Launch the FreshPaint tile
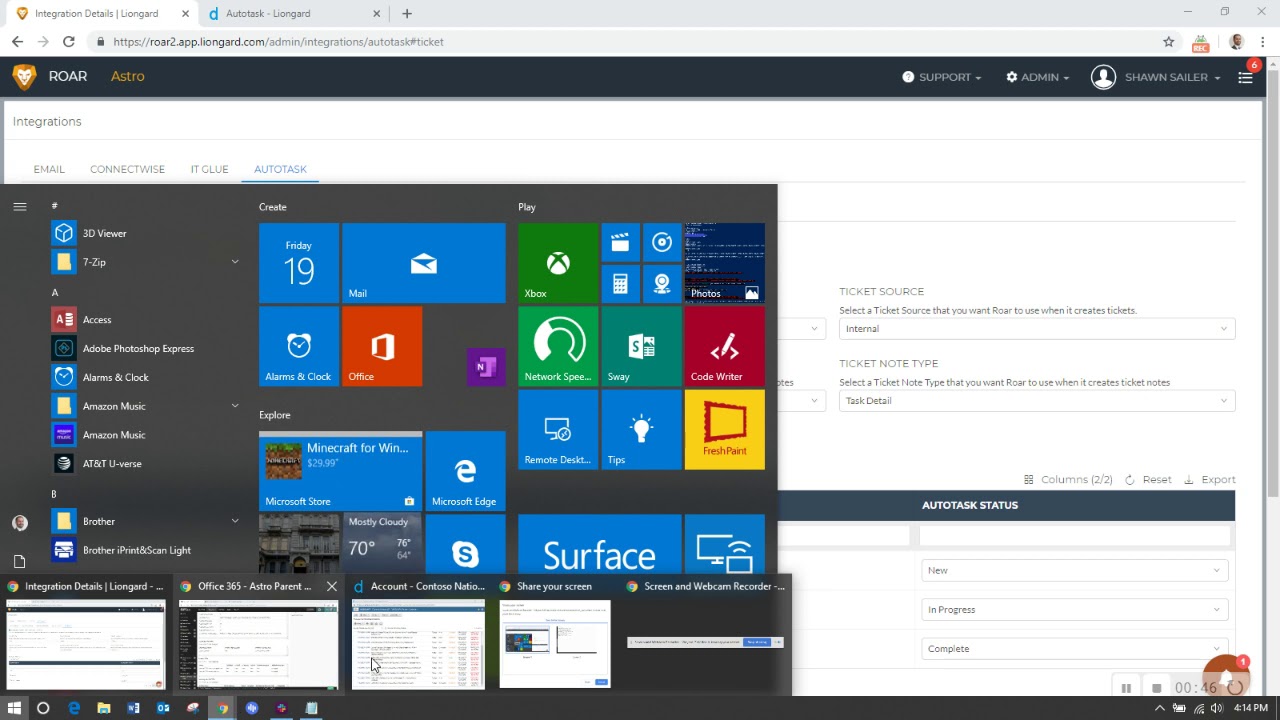The width and height of the screenshot is (1280, 720). coord(725,430)
